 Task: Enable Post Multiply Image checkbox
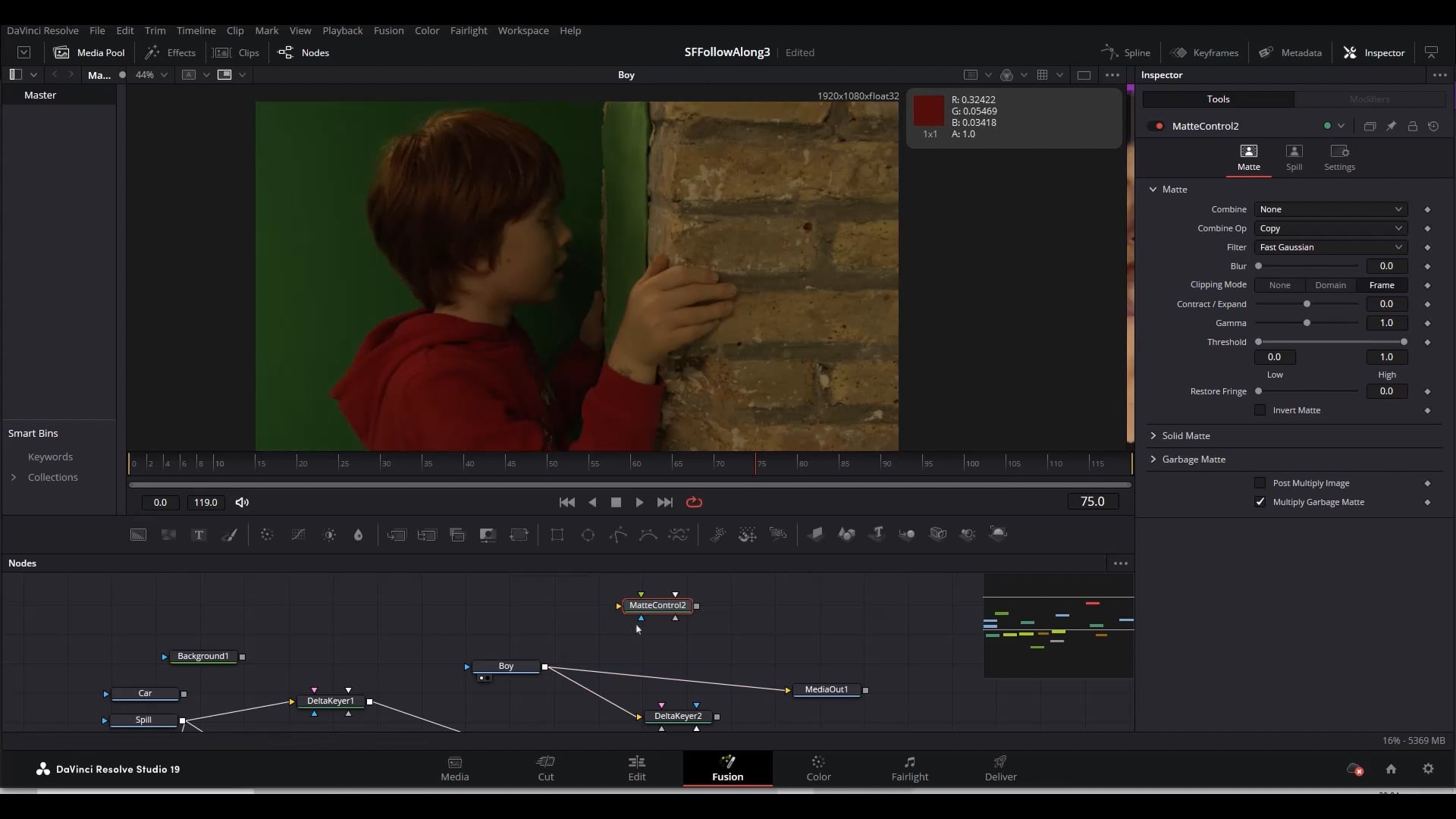tap(1260, 483)
